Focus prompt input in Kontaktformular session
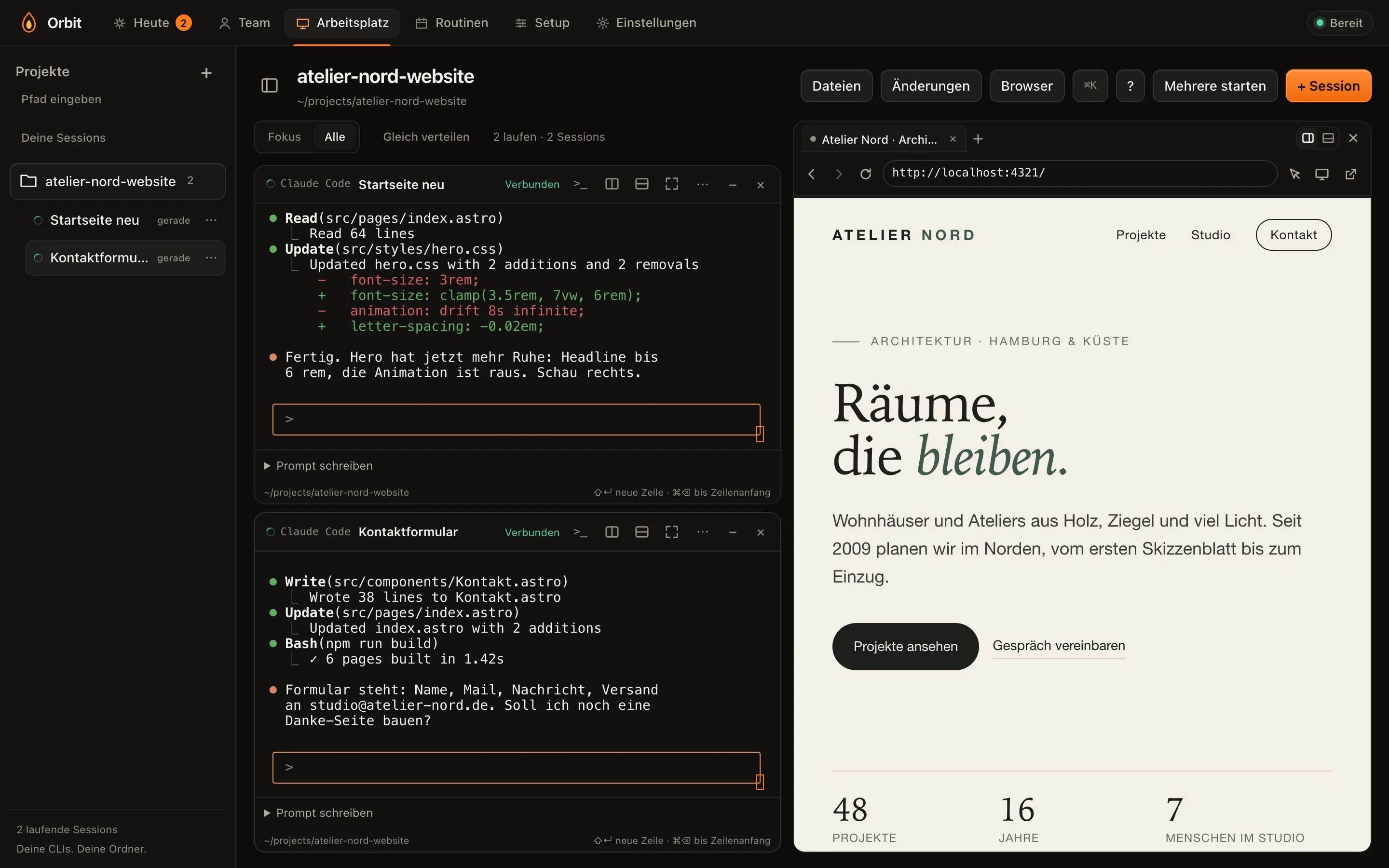 point(516,768)
